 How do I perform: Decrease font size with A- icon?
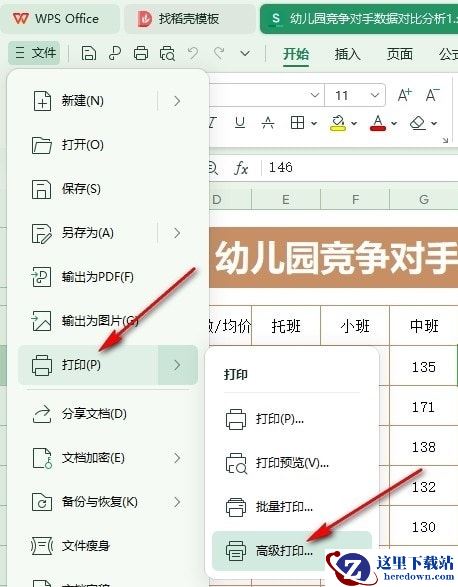click(x=433, y=95)
